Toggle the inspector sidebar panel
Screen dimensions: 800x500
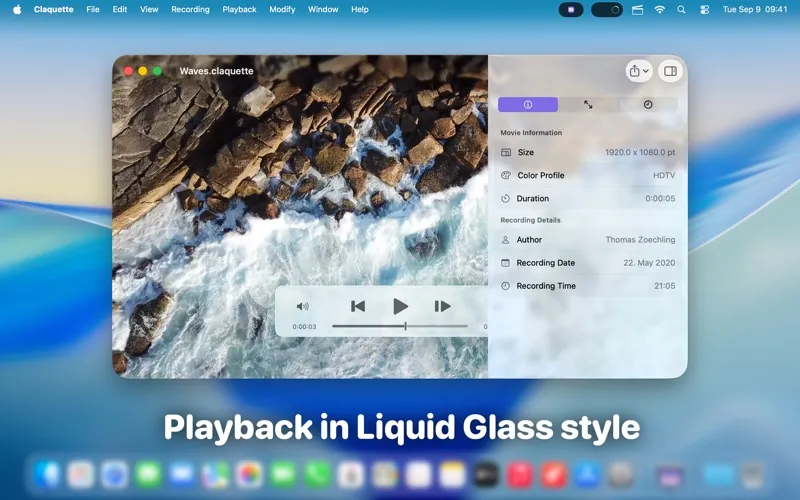(671, 71)
